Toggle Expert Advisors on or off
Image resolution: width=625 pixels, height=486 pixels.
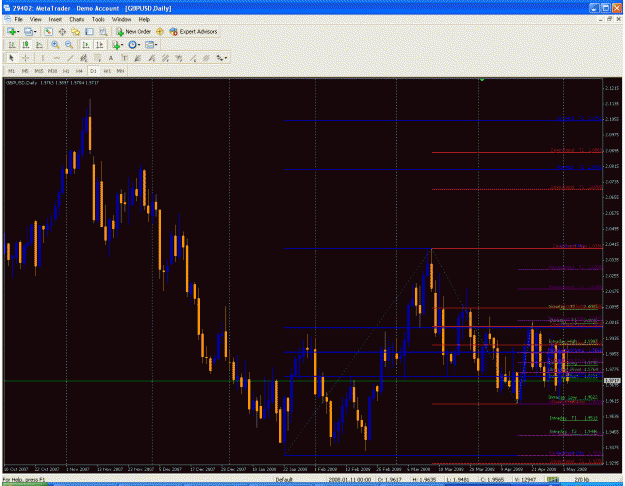[193, 31]
